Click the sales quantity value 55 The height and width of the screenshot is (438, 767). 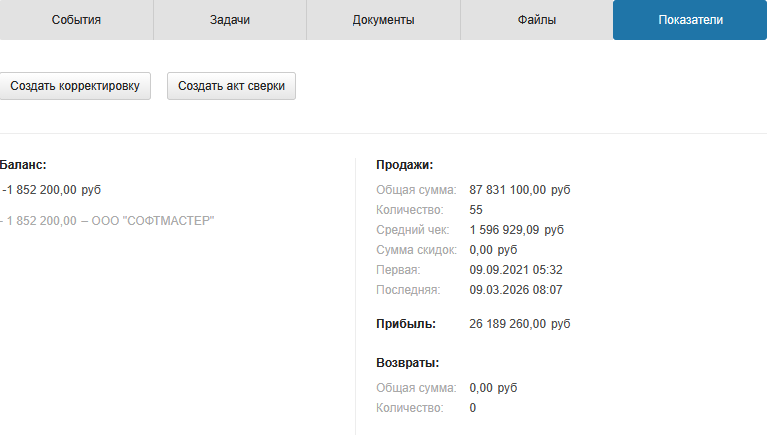[476, 210]
